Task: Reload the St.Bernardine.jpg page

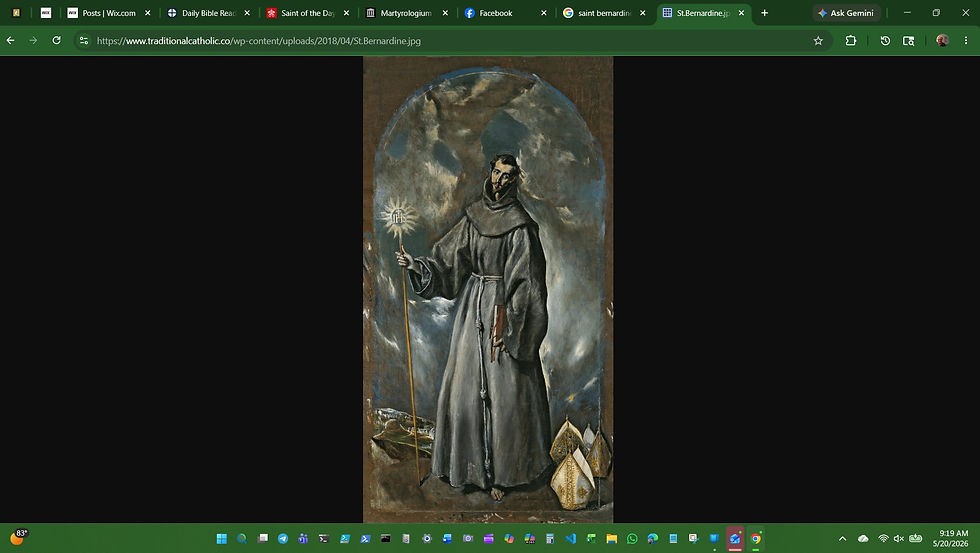Action: [x=56, y=41]
